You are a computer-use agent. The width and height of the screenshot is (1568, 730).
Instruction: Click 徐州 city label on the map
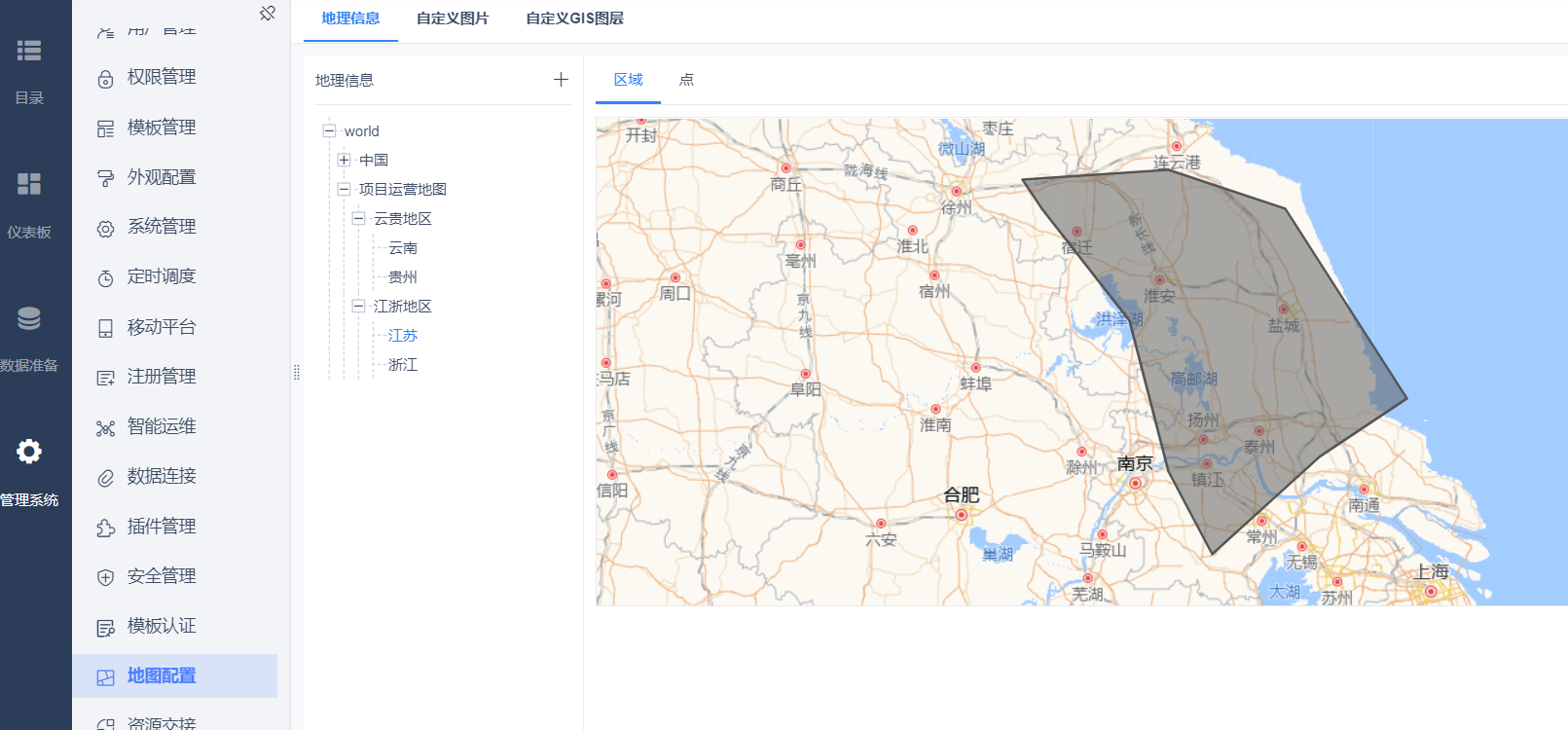pyautogui.click(x=957, y=207)
